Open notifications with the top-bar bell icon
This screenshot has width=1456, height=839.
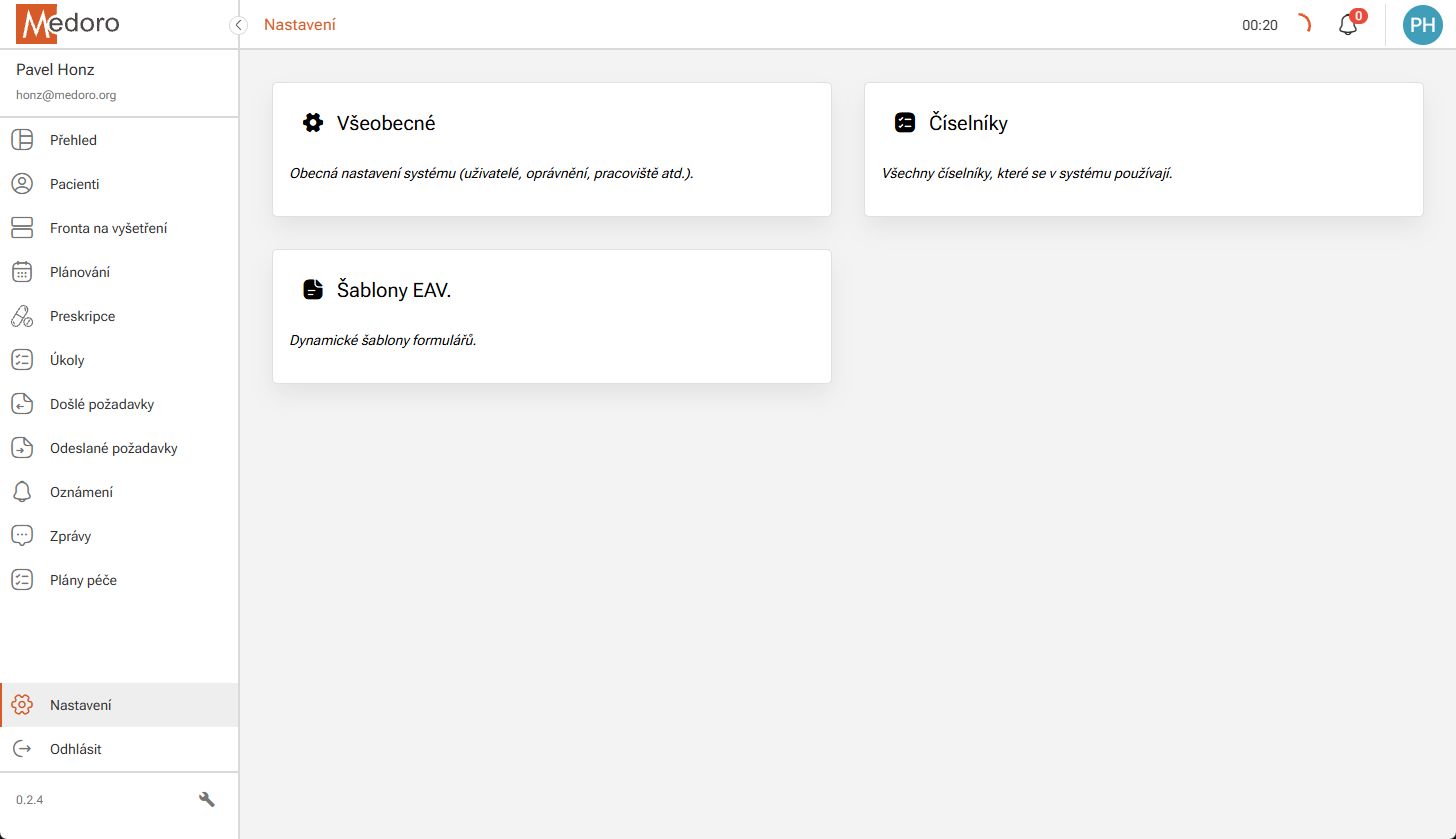1347,25
